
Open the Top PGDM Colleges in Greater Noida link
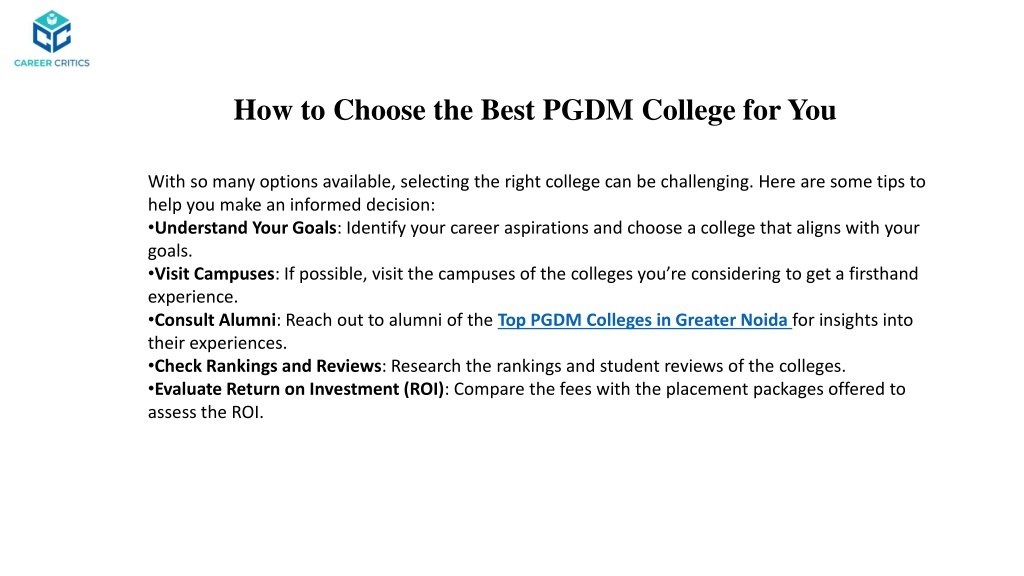point(644,320)
